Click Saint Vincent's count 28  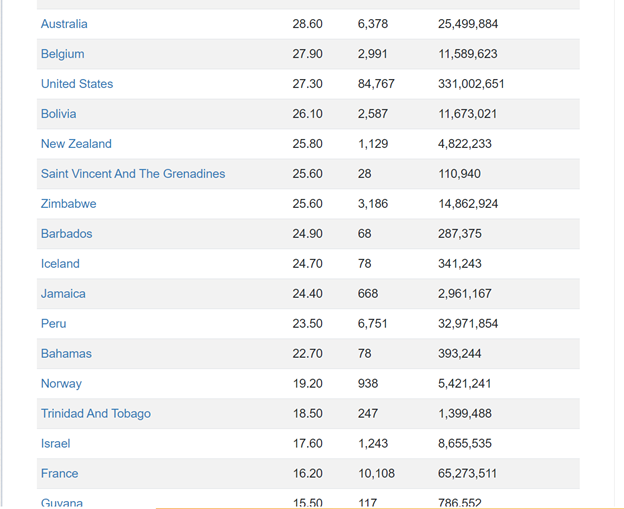(x=365, y=174)
